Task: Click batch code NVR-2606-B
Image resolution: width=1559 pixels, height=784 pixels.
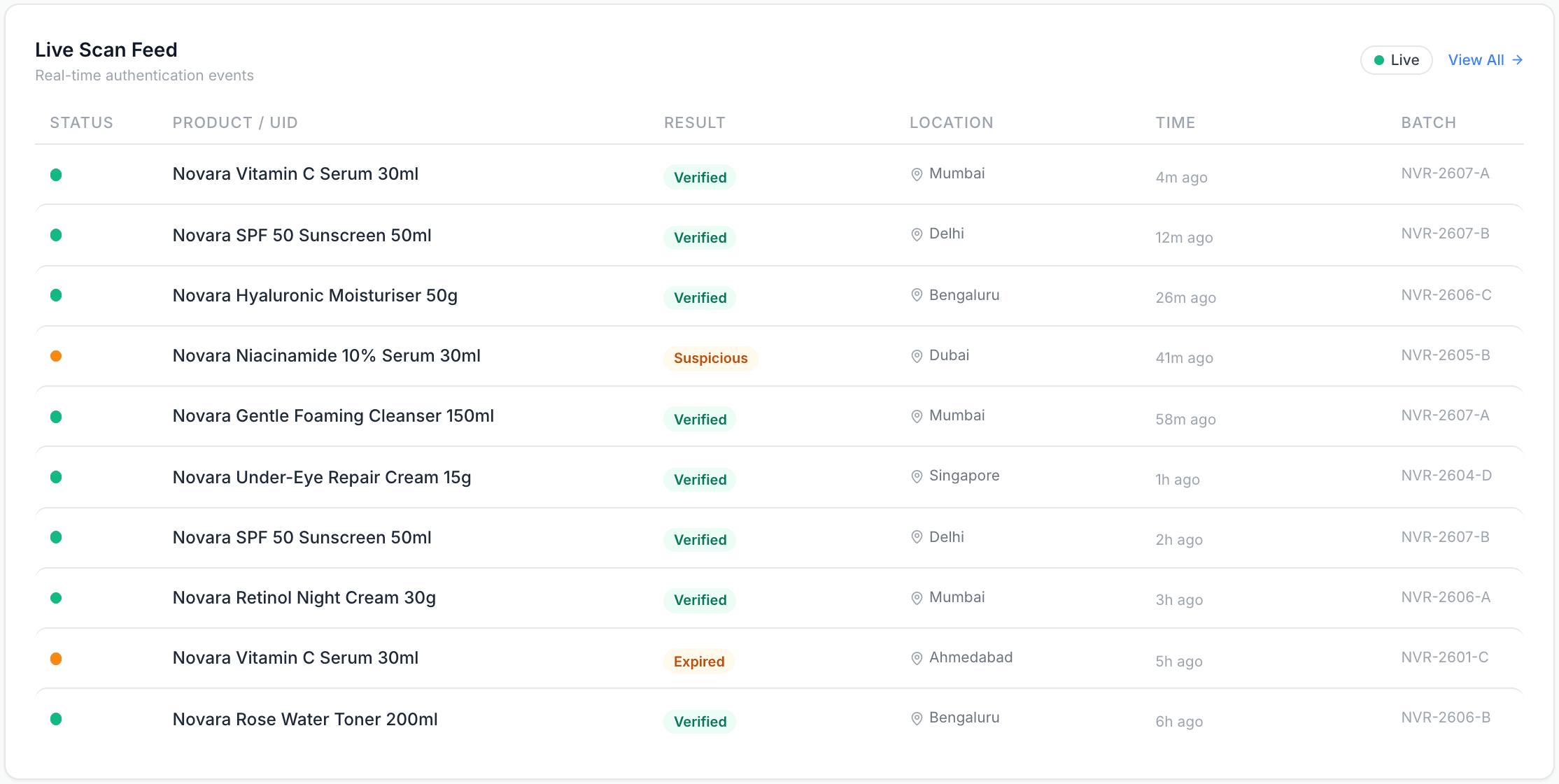Action: point(1446,718)
